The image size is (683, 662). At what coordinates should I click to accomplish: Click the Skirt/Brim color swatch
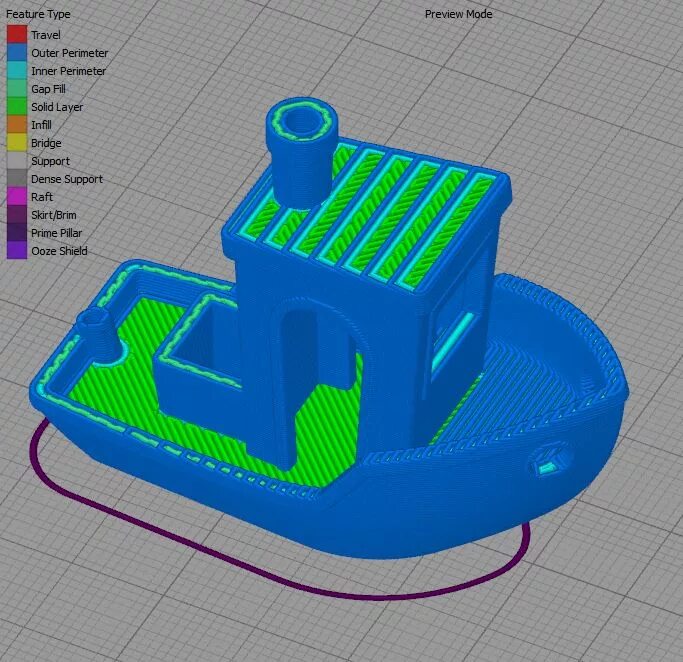point(17,214)
